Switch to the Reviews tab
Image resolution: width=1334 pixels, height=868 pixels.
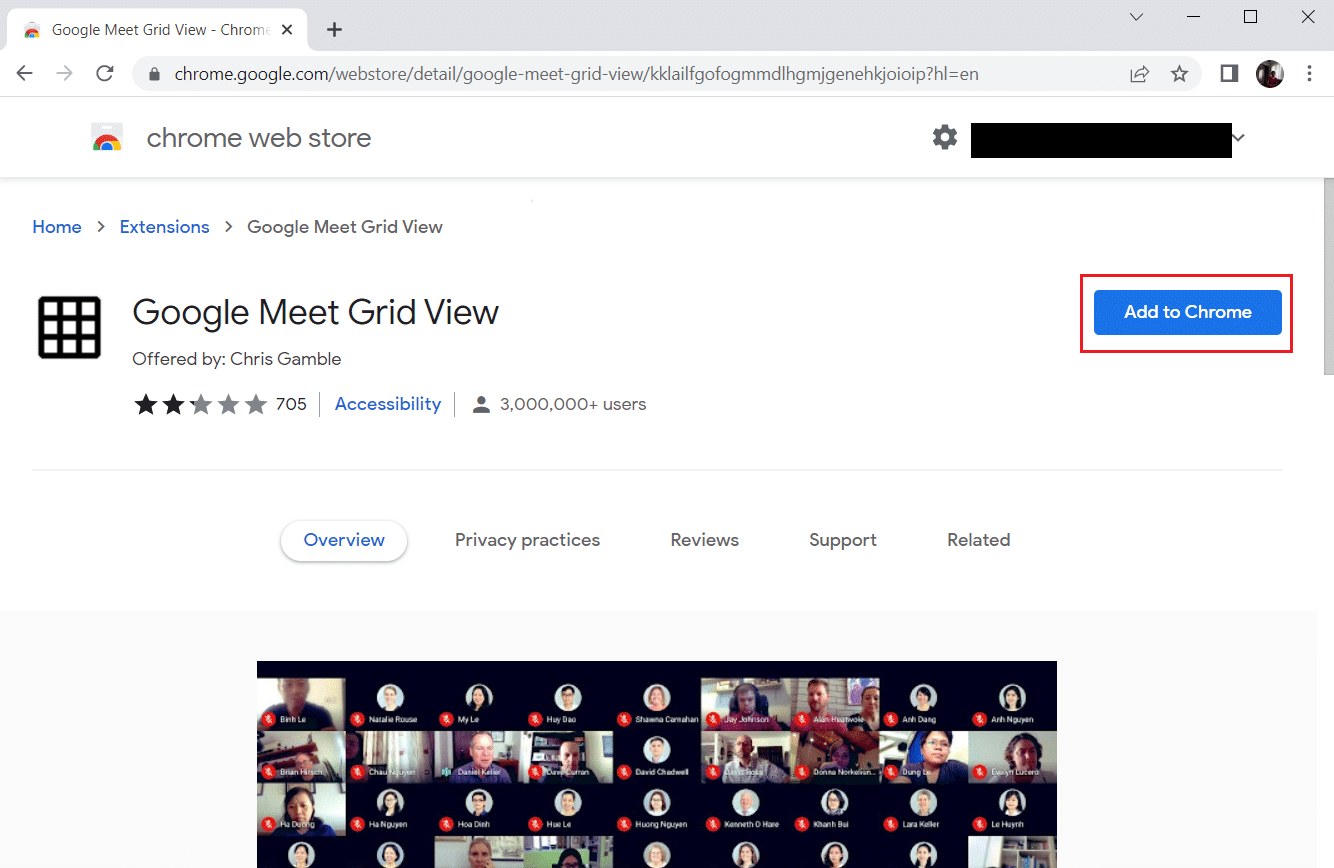(x=705, y=540)
